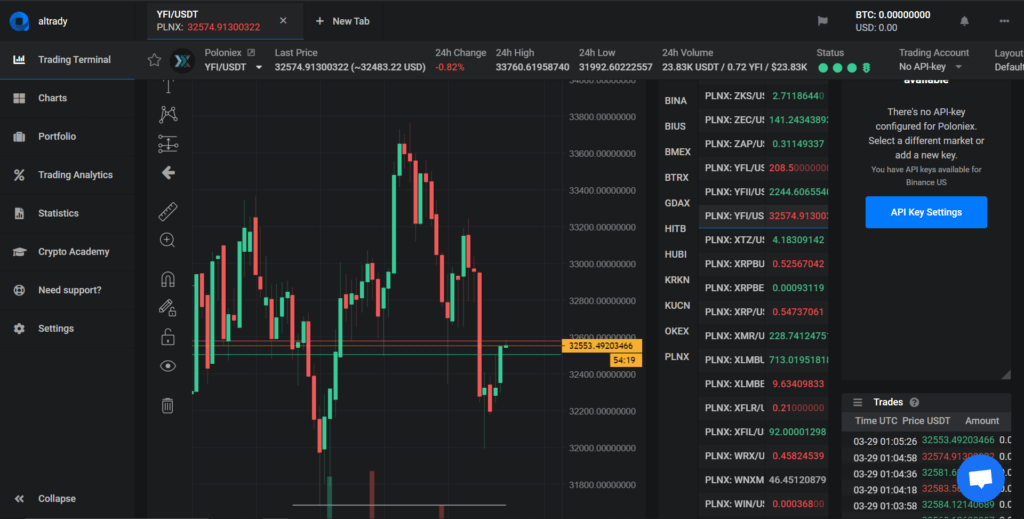Select HITB exchange filter
This screenshot has height=519, width=1024.
(676, 228)
